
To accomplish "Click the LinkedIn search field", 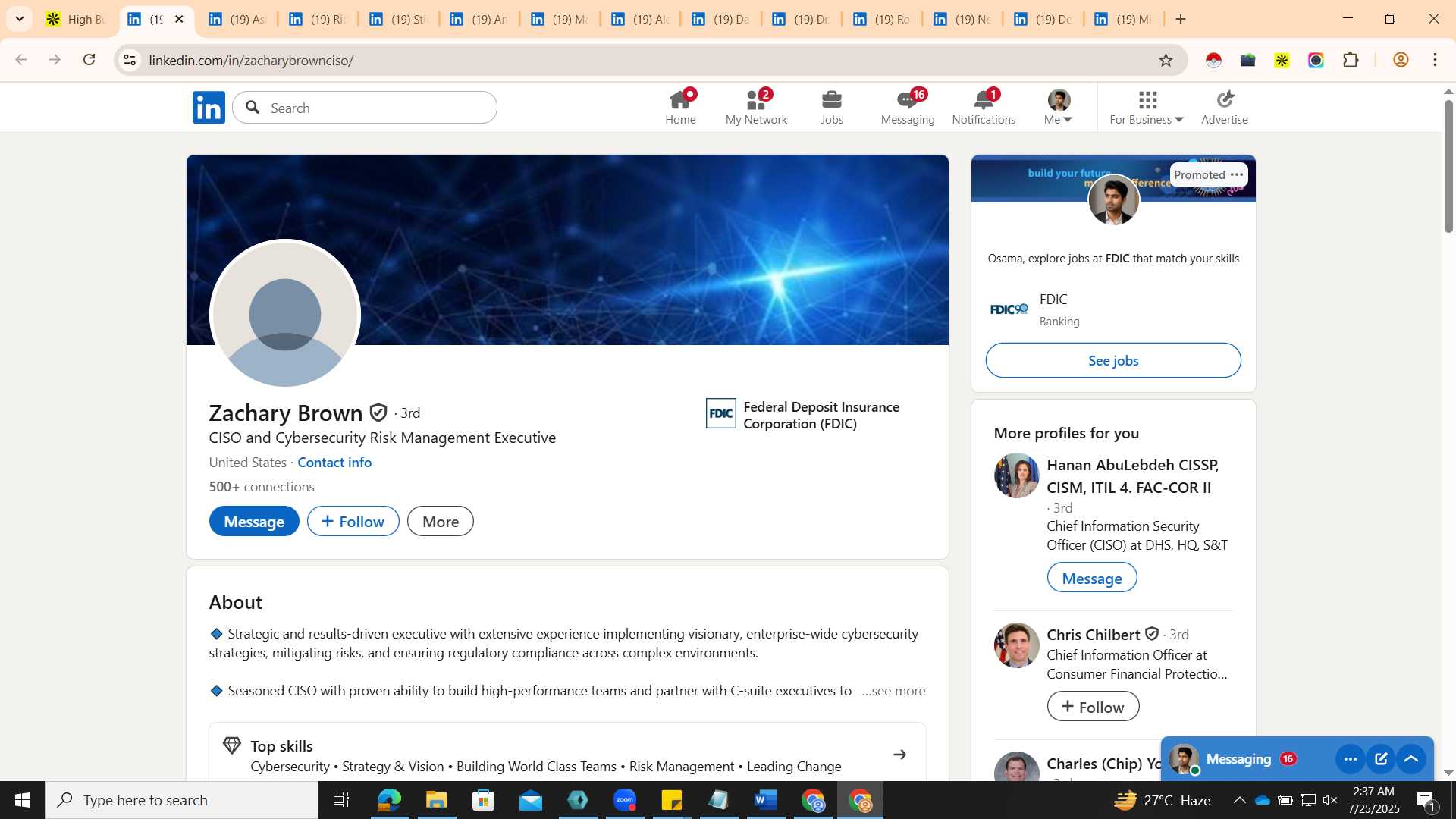I will click(365, 108).
